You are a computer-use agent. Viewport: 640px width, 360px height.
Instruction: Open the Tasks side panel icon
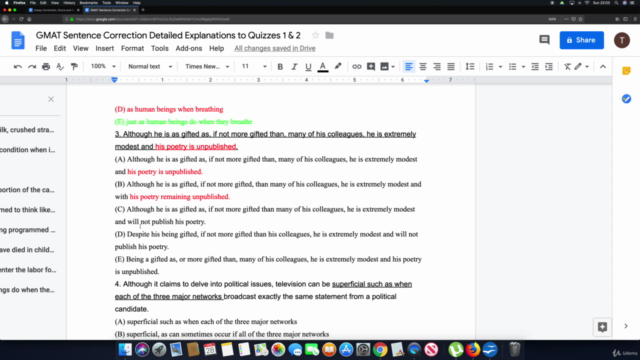pos(626,99)
